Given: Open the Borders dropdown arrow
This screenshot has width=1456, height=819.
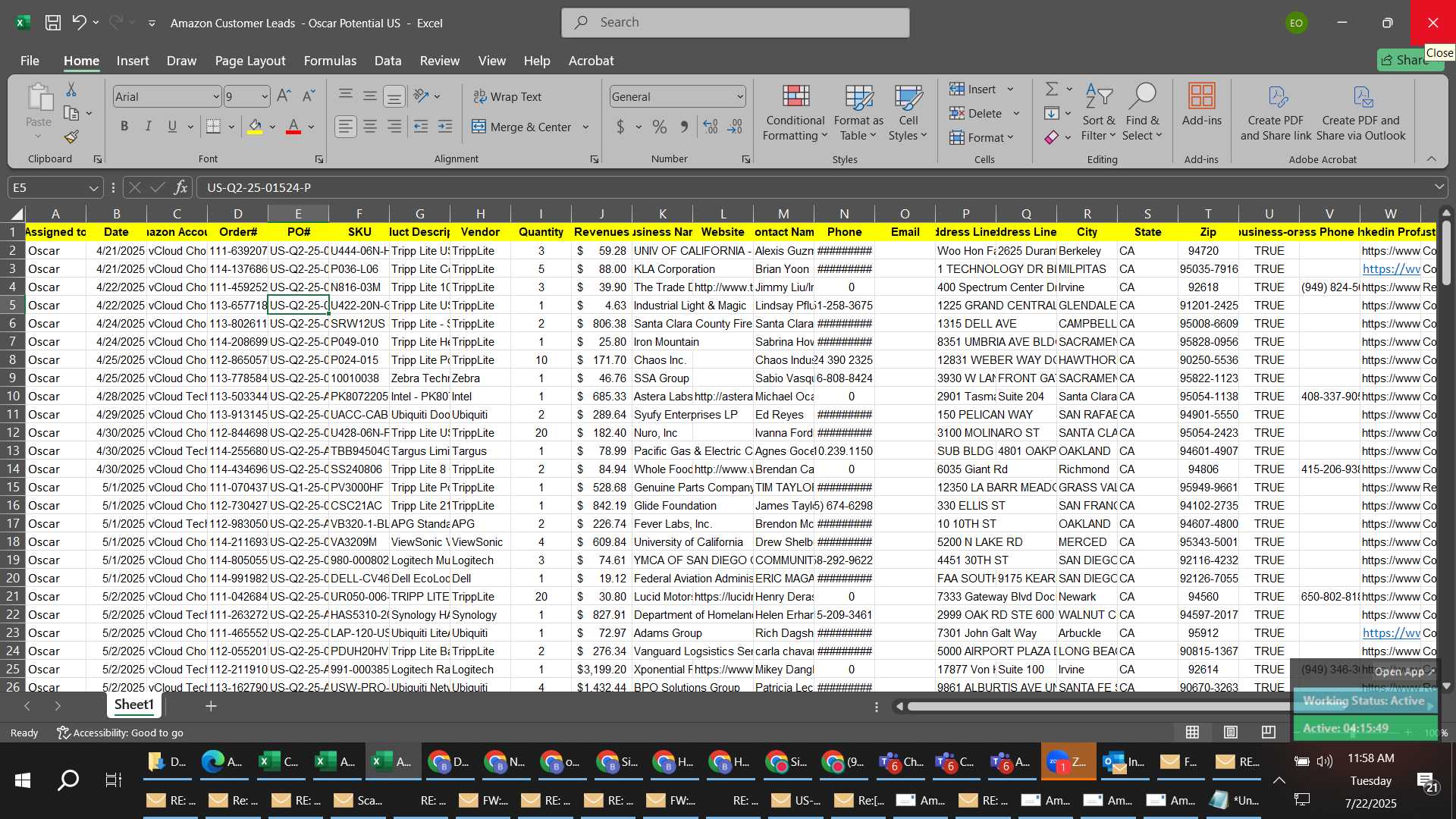Looking at the screenshot, I should [x=231, y=127].
